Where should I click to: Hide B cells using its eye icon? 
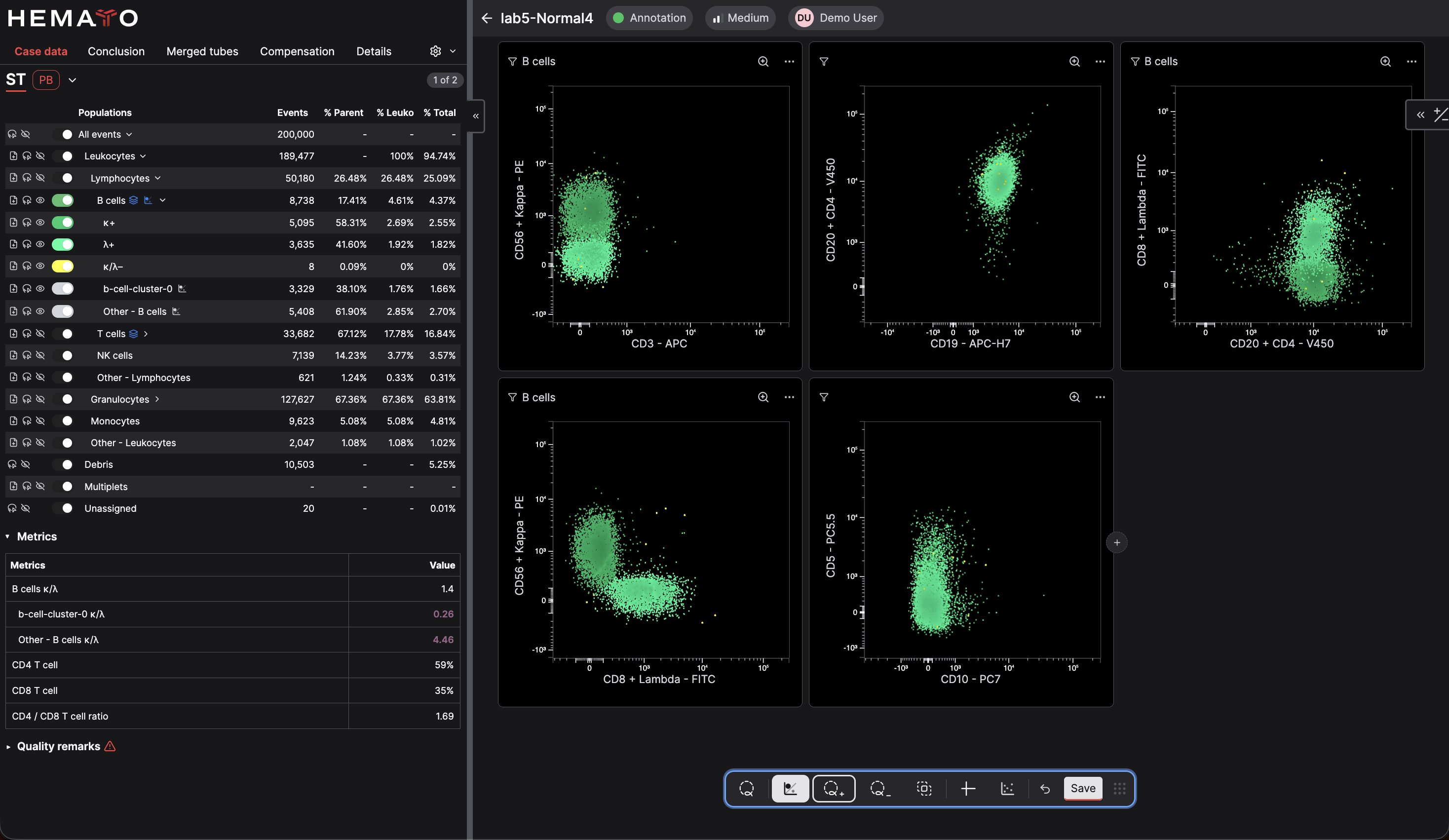[x=39, y=200]
